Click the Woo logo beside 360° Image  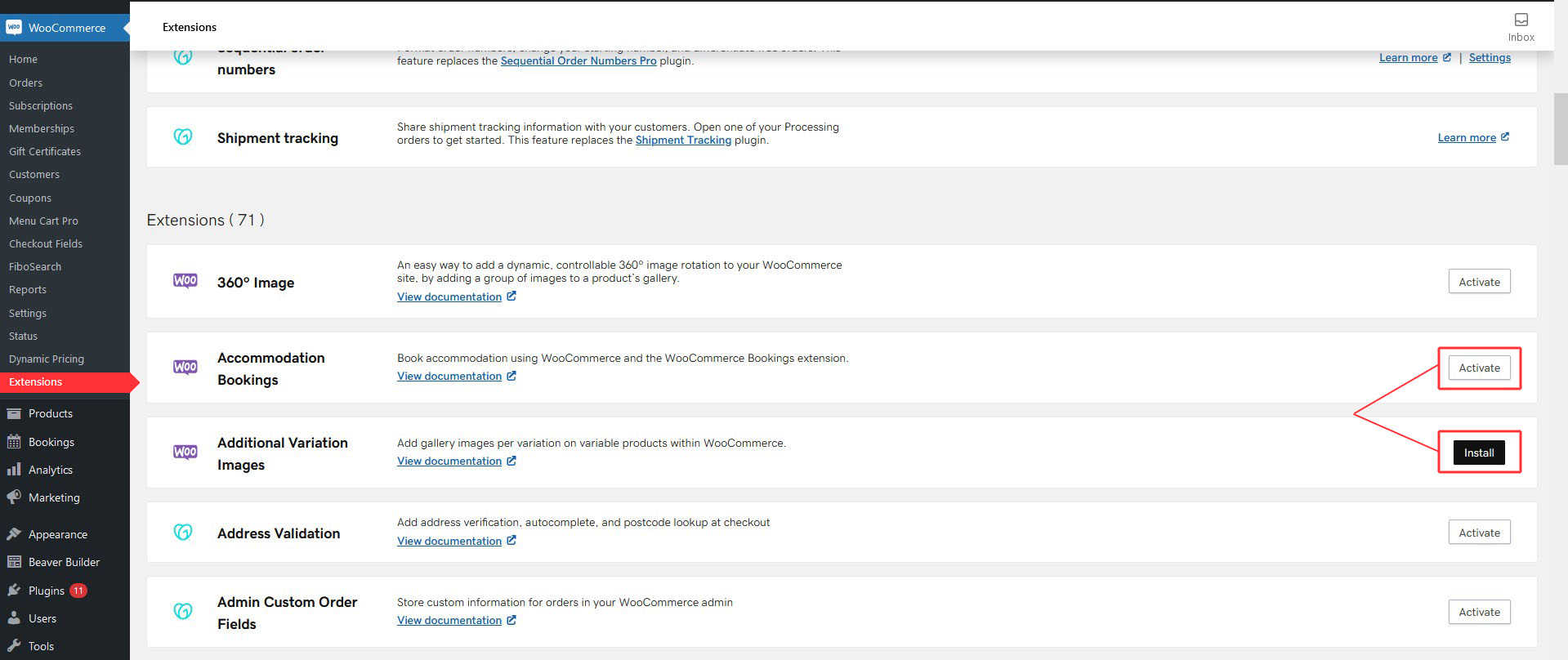coord(185,281)
